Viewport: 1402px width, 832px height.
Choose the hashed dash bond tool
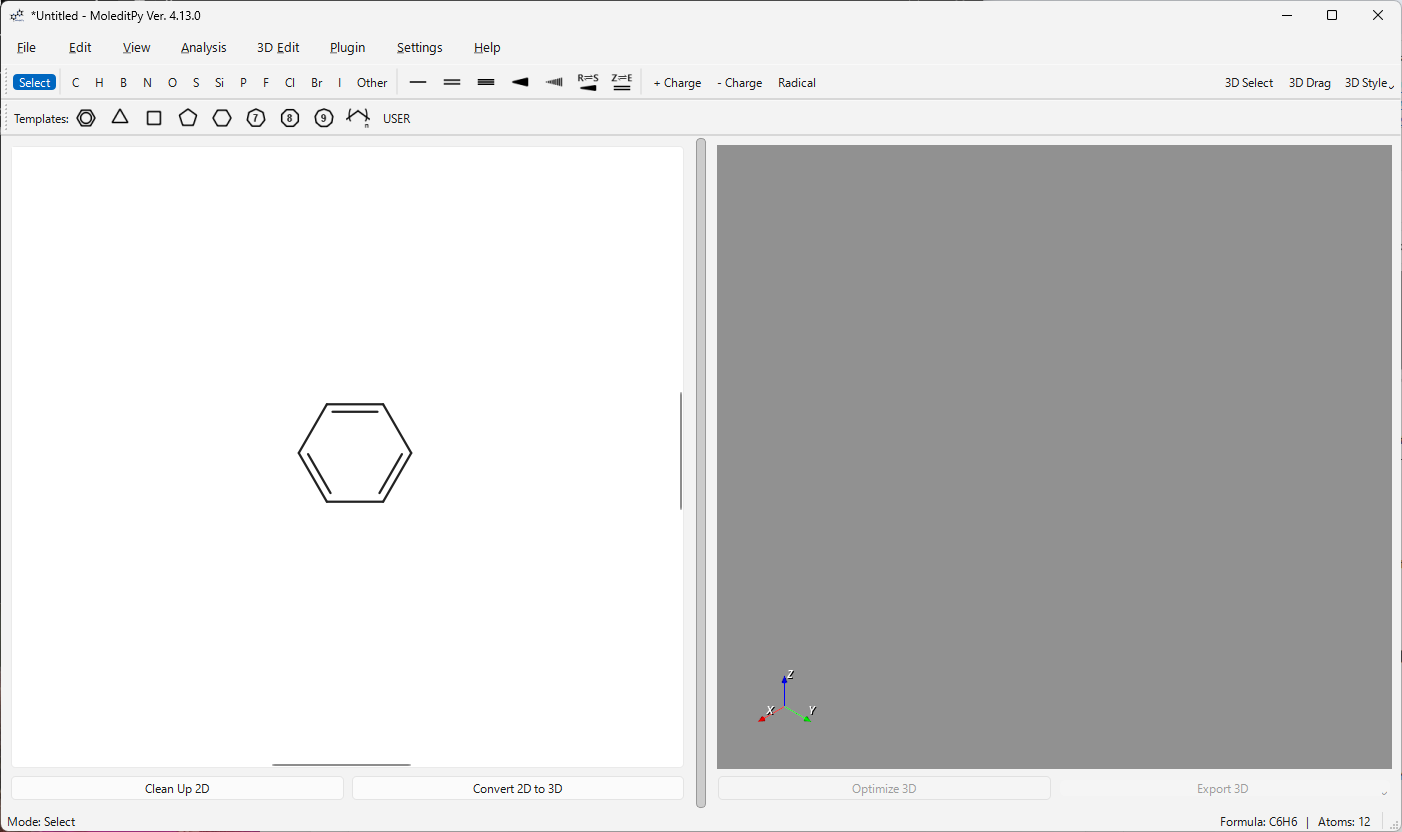[554, 82]
